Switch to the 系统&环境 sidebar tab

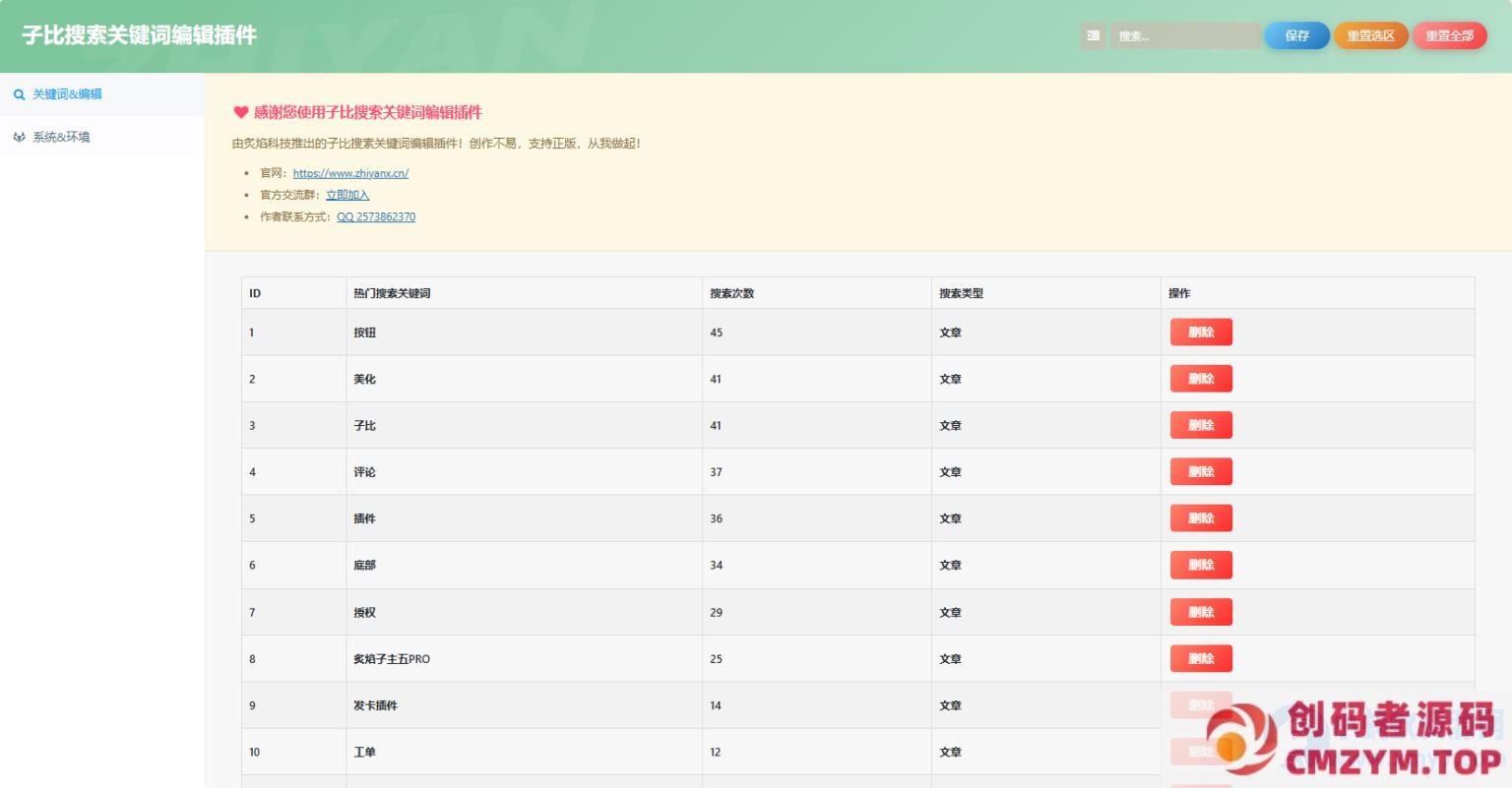tap(61, 138)
